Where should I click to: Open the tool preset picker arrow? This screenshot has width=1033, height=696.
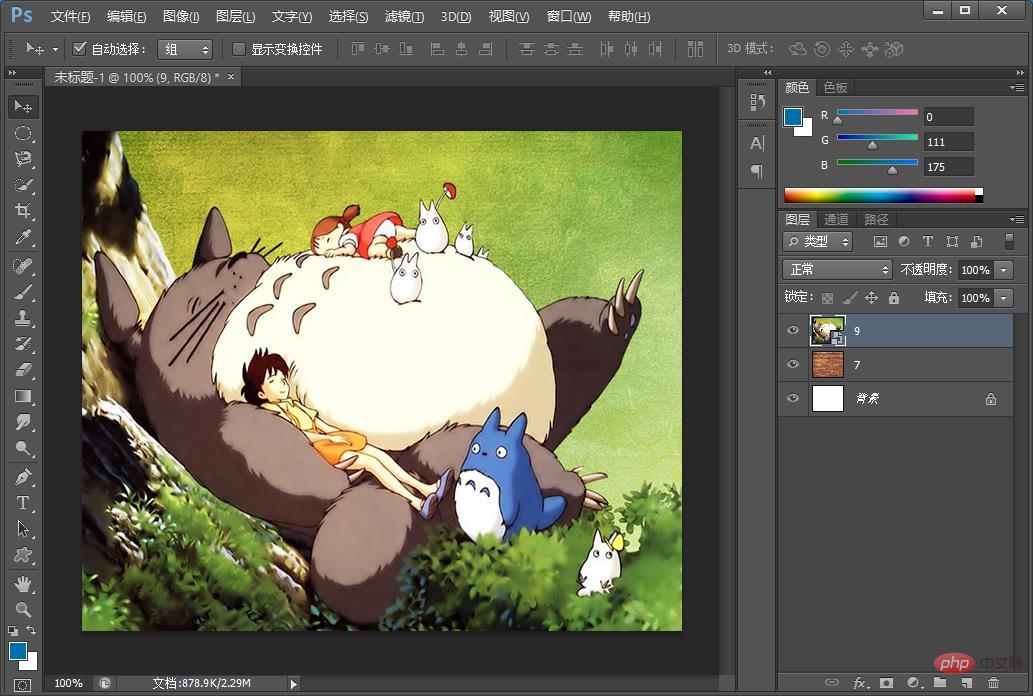click(x=55, y=49)
